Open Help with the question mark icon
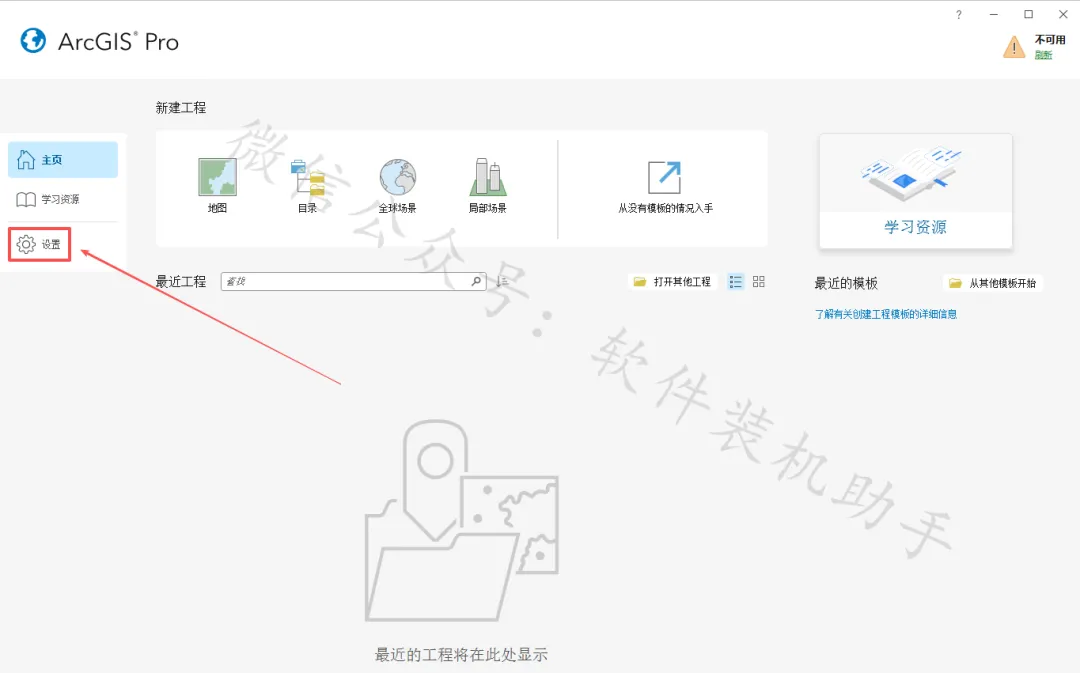Viewport: 1080px width, 673px height. (959, 14)
